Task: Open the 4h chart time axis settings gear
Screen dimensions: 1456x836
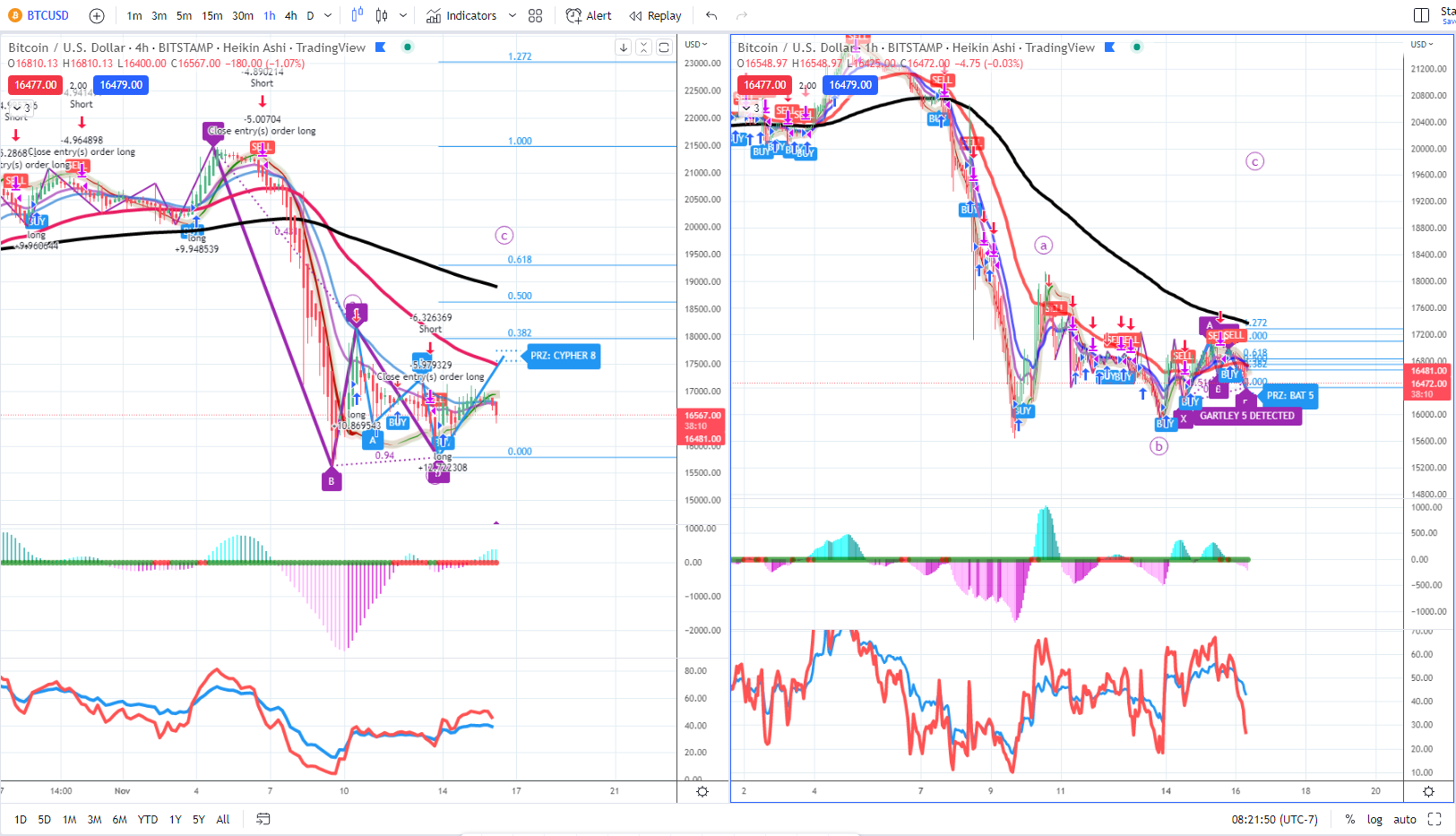Action: (702, 791)
